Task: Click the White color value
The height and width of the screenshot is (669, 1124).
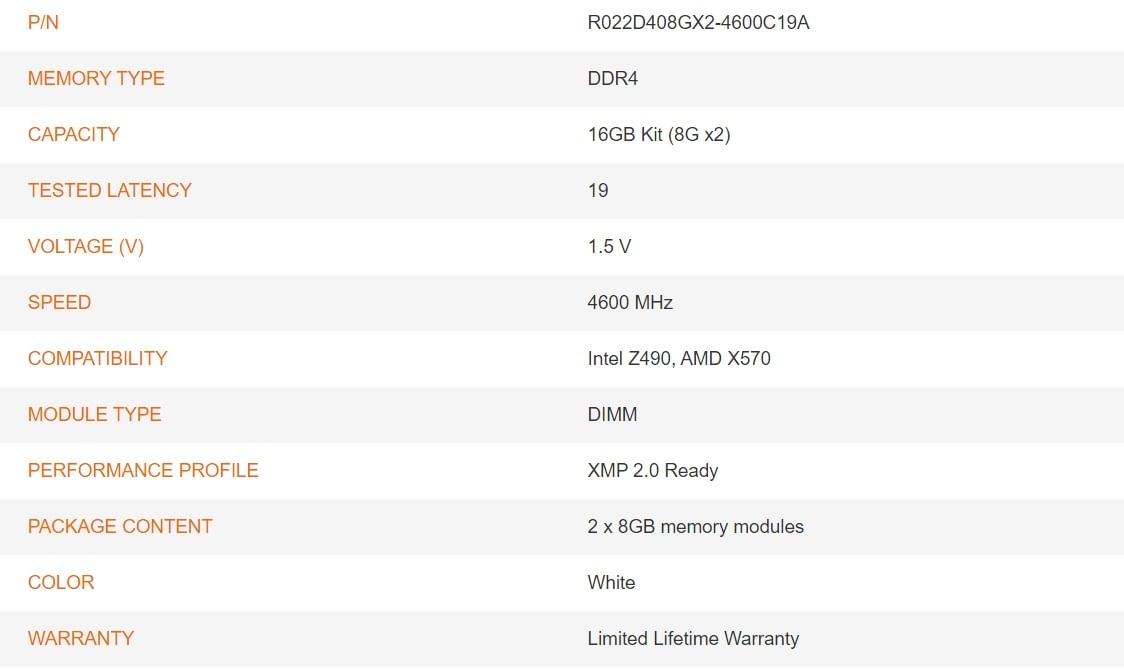Action: (x=611, y=582)
